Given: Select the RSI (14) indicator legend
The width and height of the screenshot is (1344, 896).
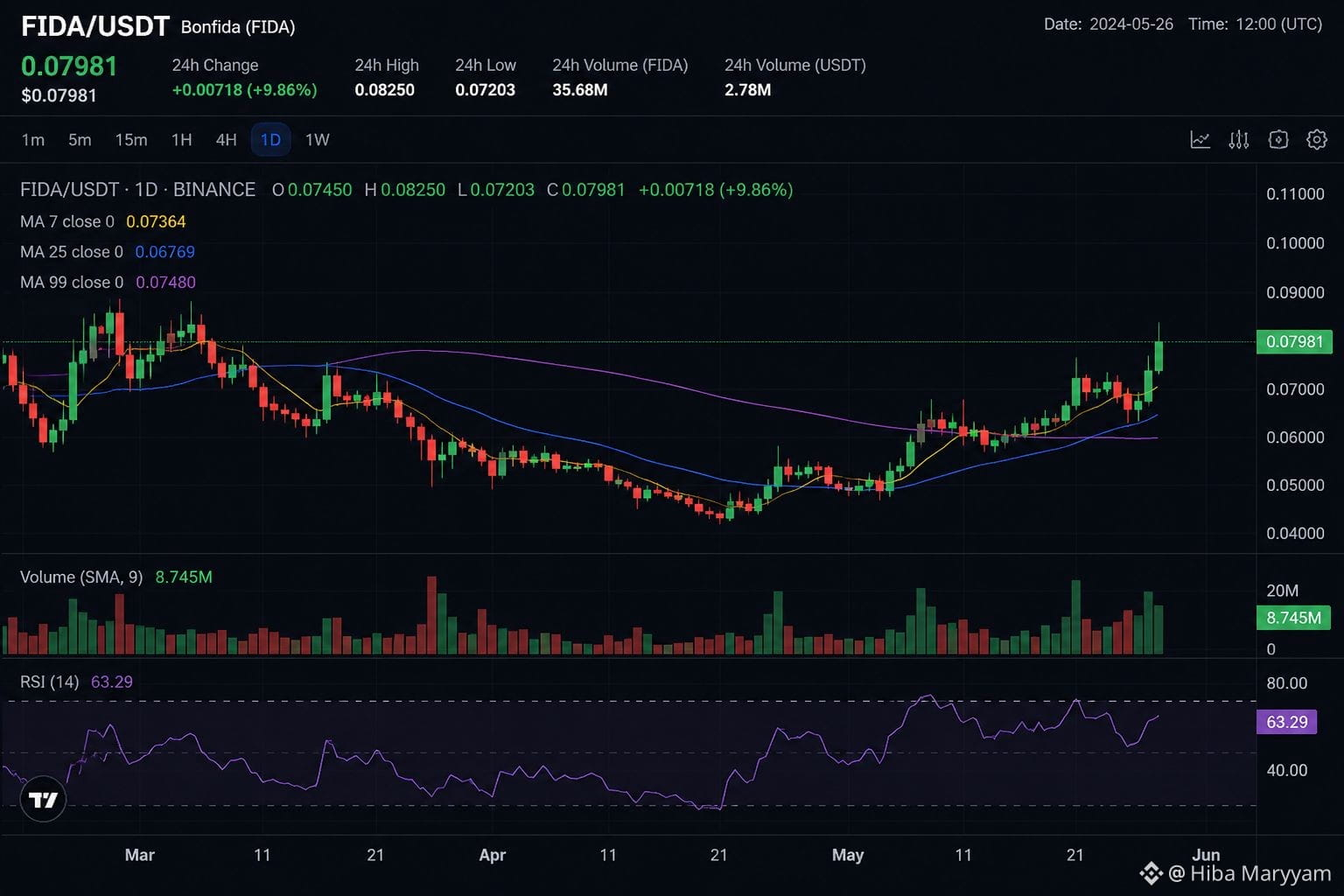Looking at the screenshot, I should point(50,682).
